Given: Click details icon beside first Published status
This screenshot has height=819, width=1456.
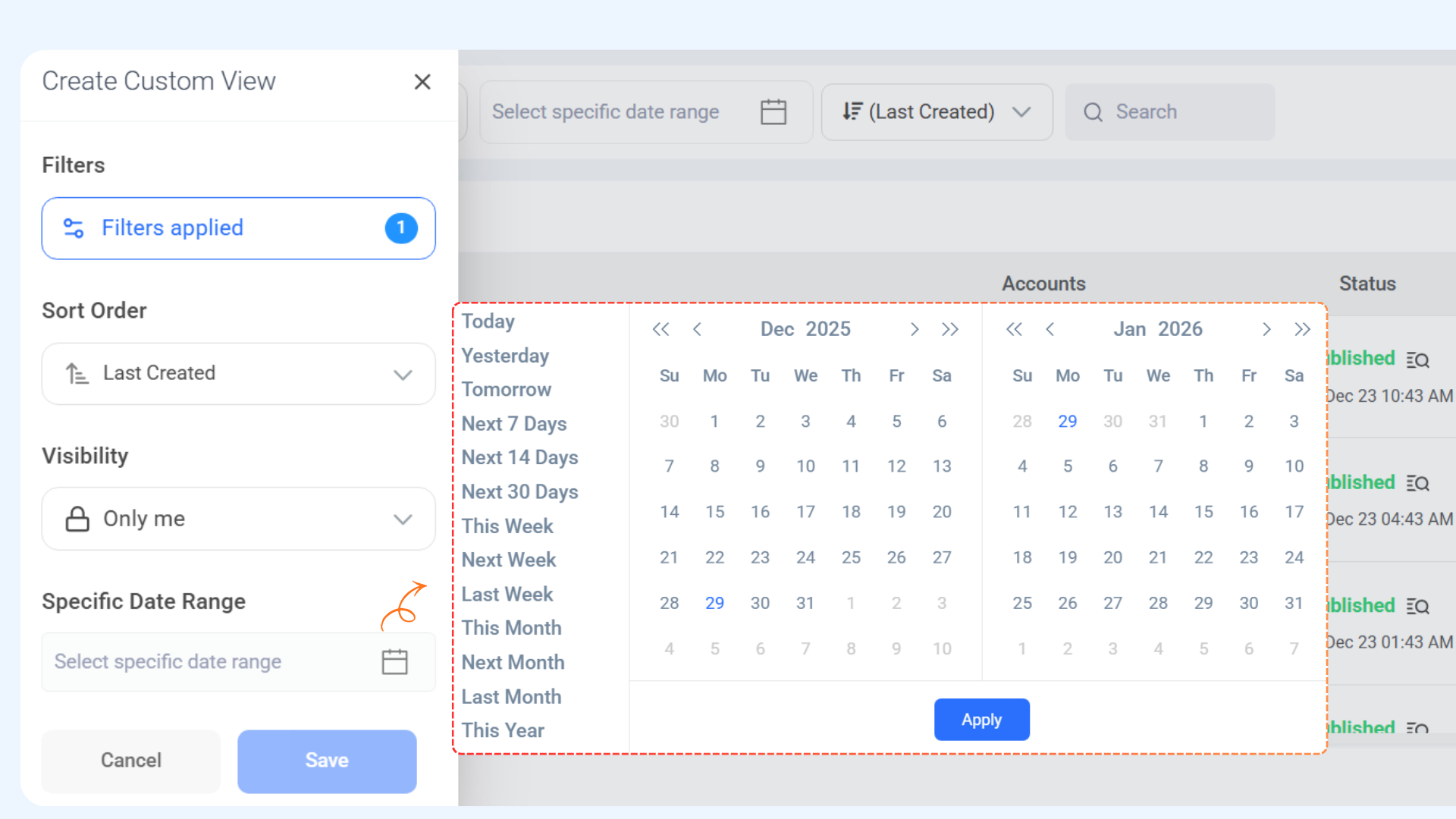Looking at the screenshot, I should click(1417, 359).
